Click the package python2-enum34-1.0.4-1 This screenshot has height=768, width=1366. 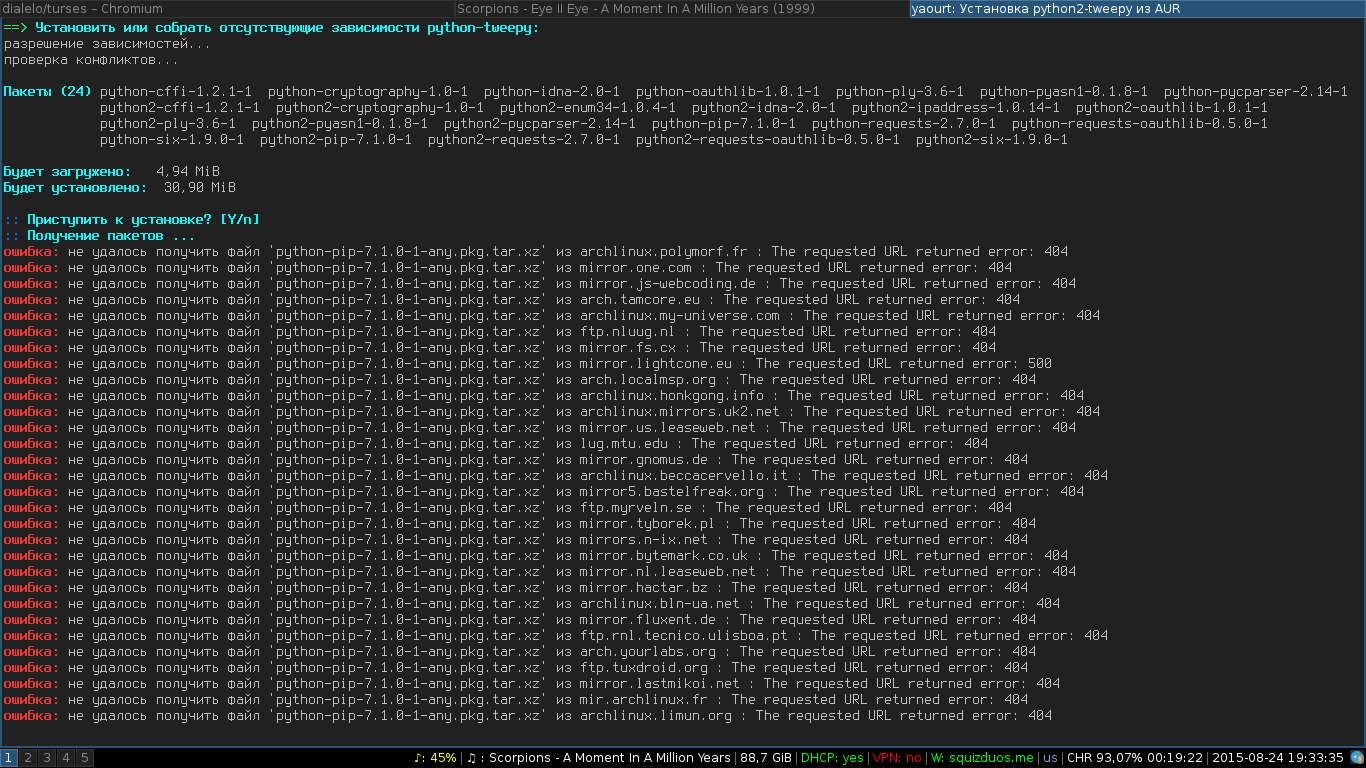click(x=588, y=108)
